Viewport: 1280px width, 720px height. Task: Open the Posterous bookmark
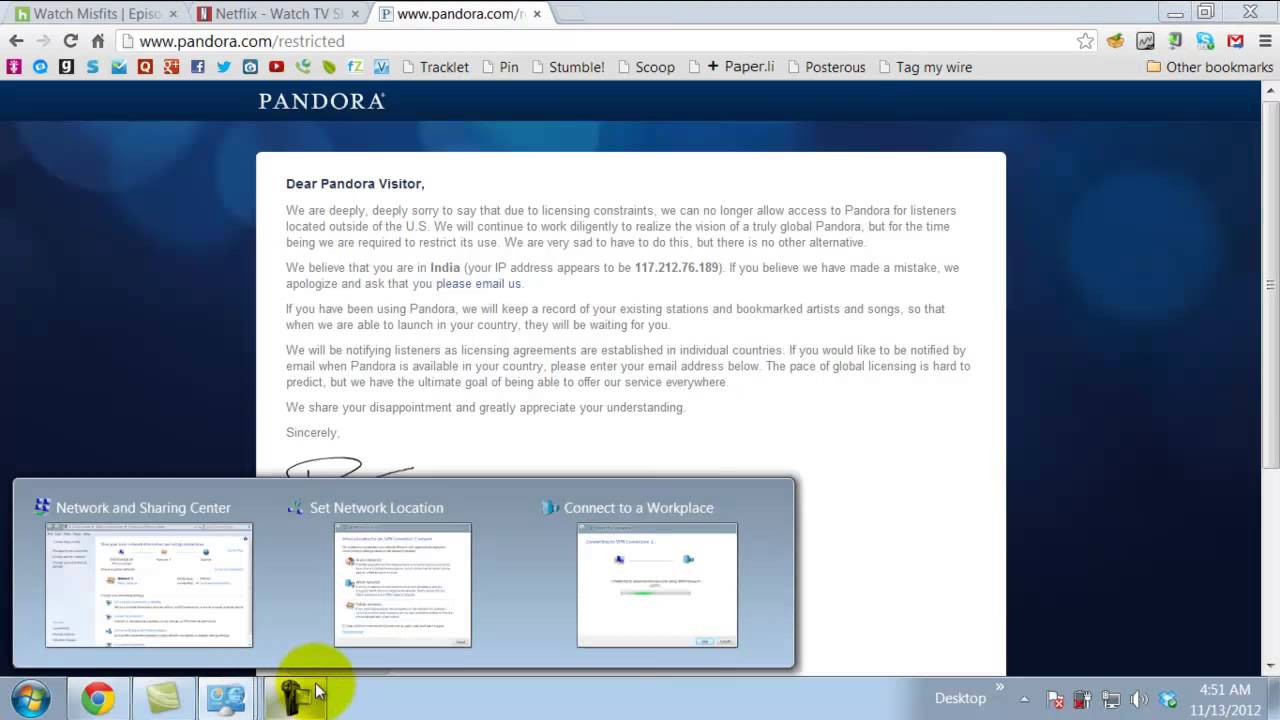coord(826,67)
